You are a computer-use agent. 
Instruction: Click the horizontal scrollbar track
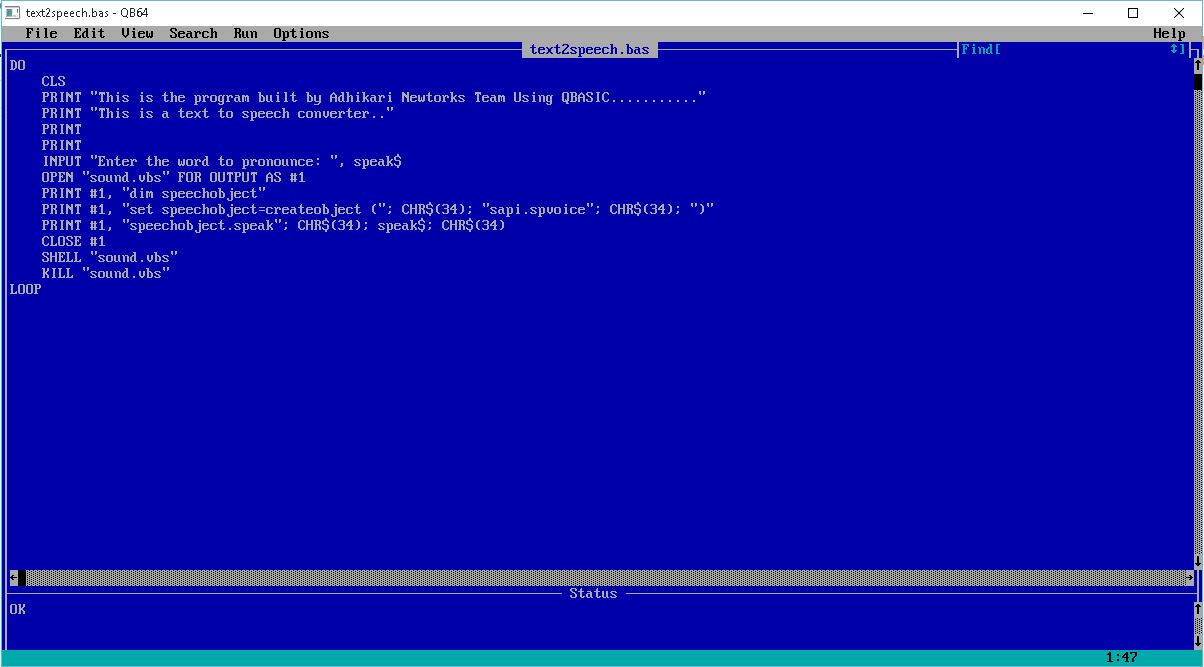[x=600, y=578]
